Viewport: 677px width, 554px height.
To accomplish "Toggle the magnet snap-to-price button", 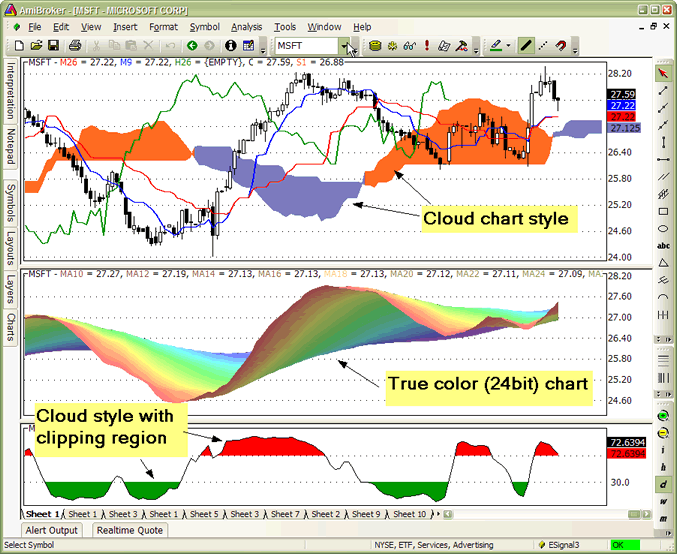I will click(x=562, y=46).
